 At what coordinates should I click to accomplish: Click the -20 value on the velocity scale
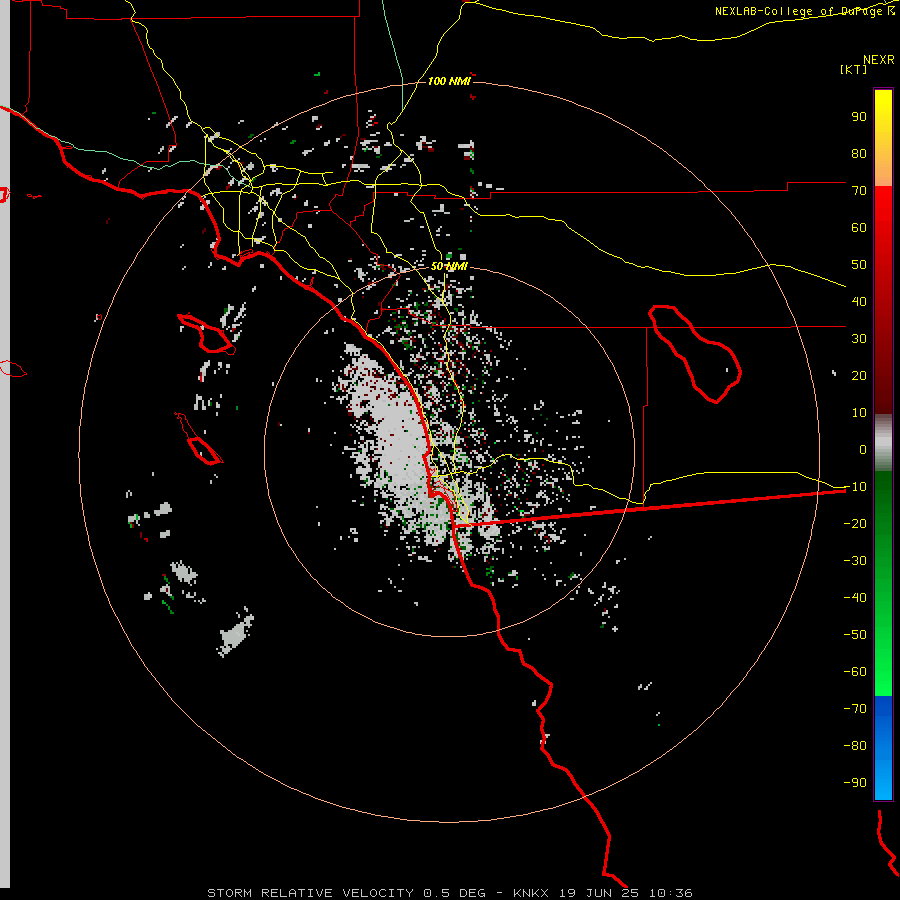point(855,524)
